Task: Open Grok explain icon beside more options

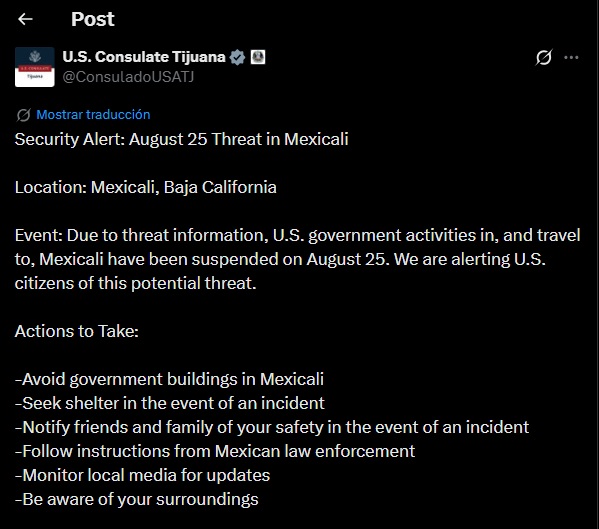Action: pos(543,58)
